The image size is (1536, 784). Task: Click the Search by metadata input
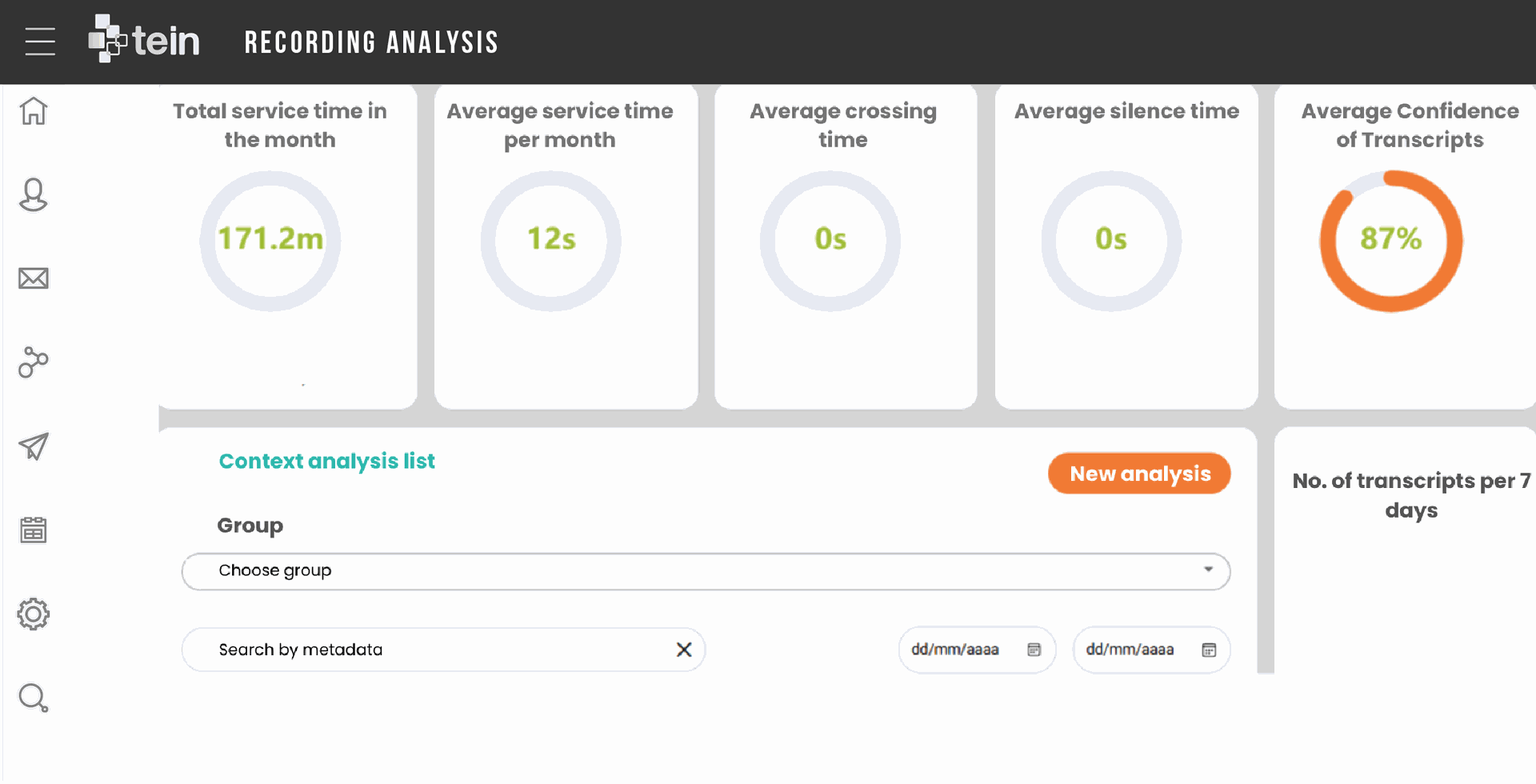(432, 650)
